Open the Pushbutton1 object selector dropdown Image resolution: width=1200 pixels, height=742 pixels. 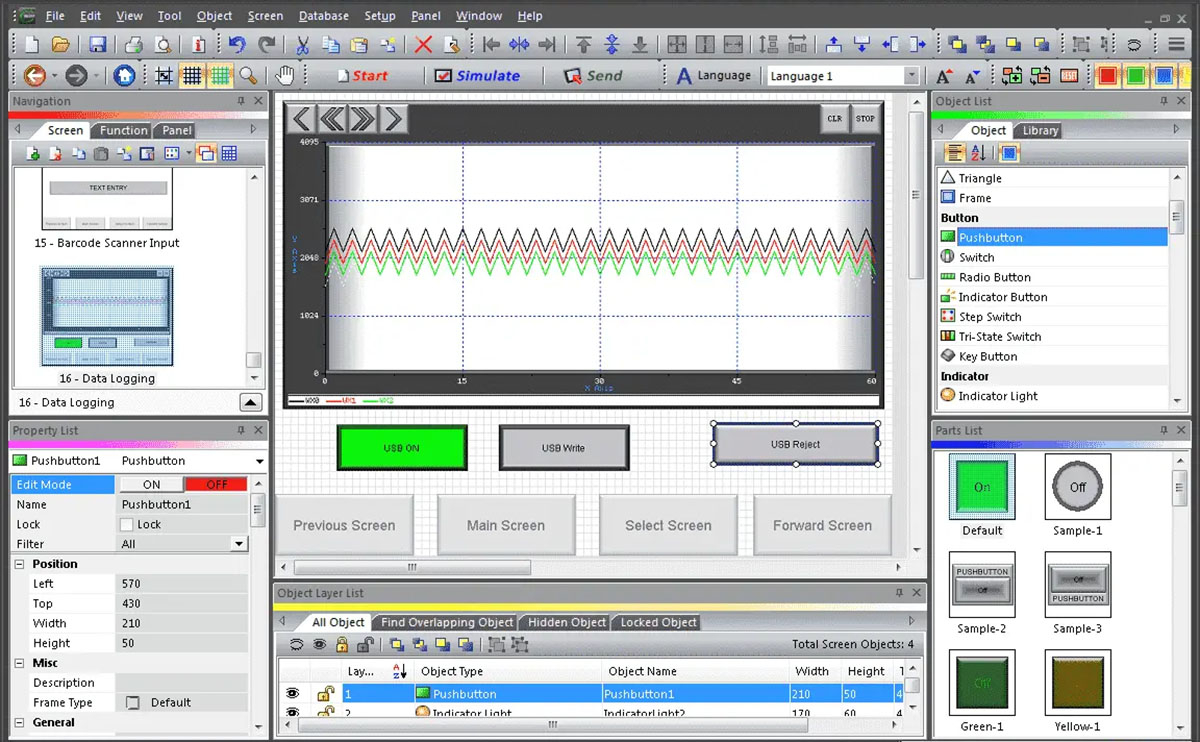pyautogui.click(x=260, y=461)
